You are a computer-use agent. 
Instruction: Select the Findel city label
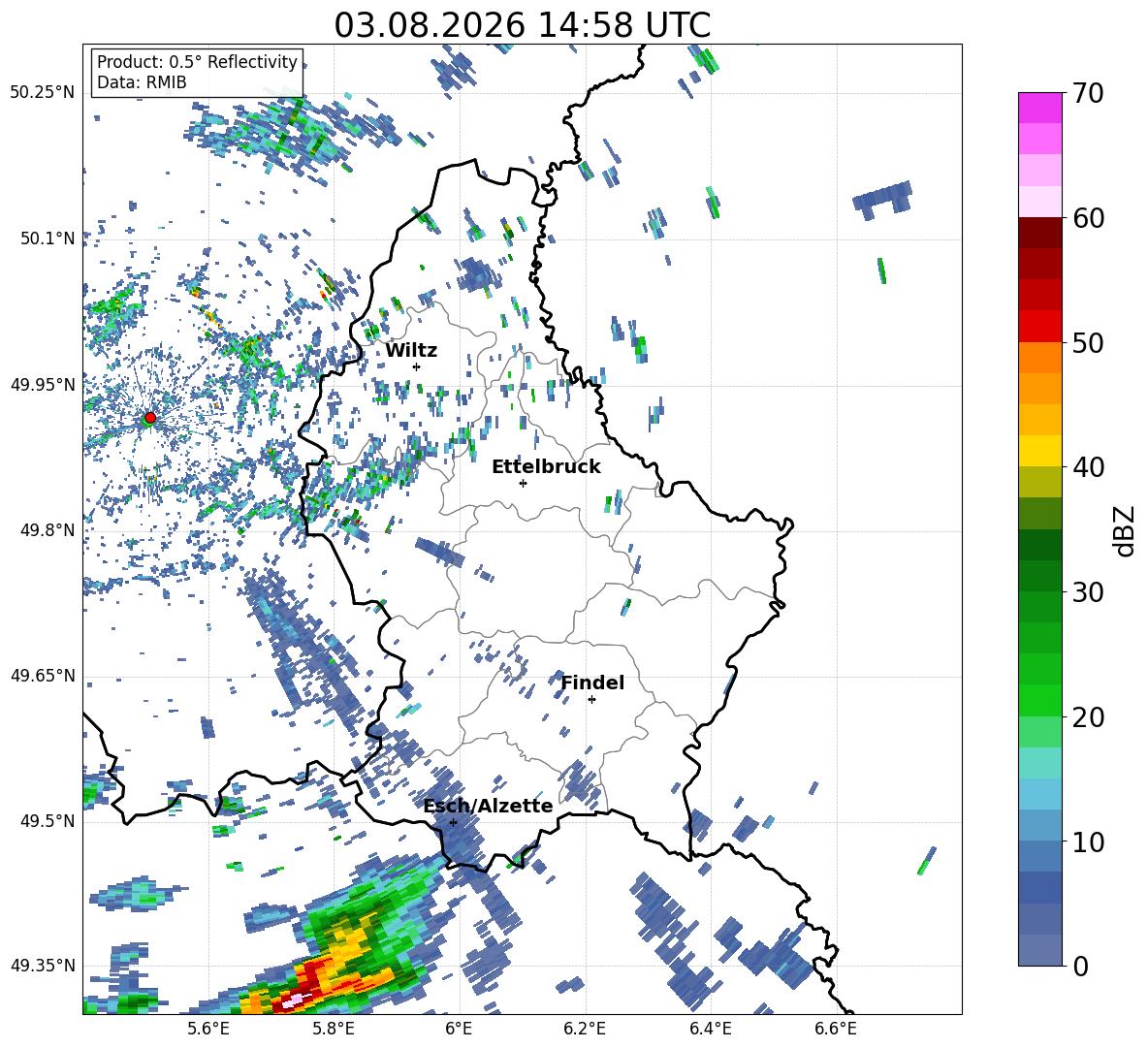coord(592,683)
